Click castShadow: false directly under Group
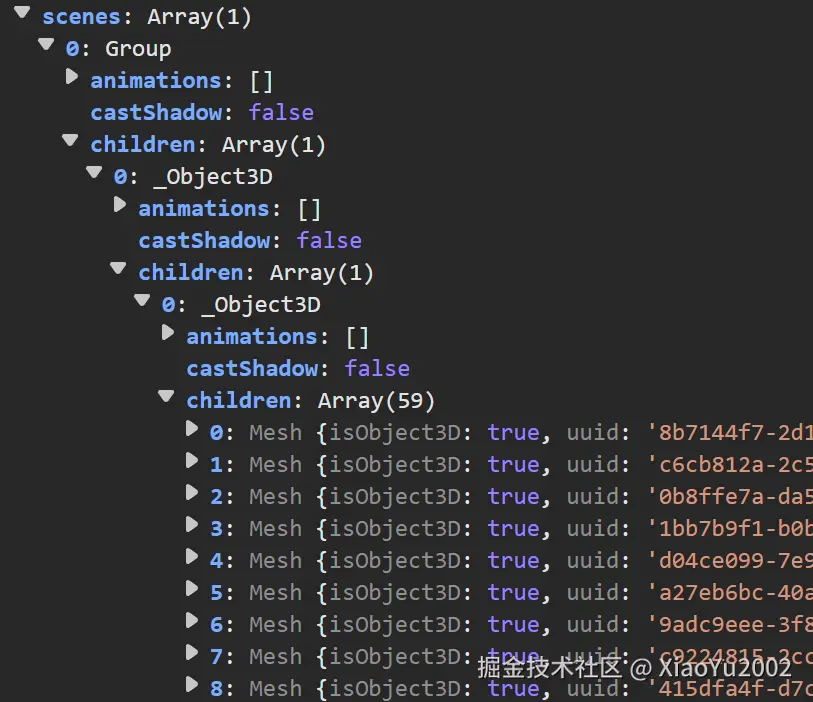 [x=202, y=113]
